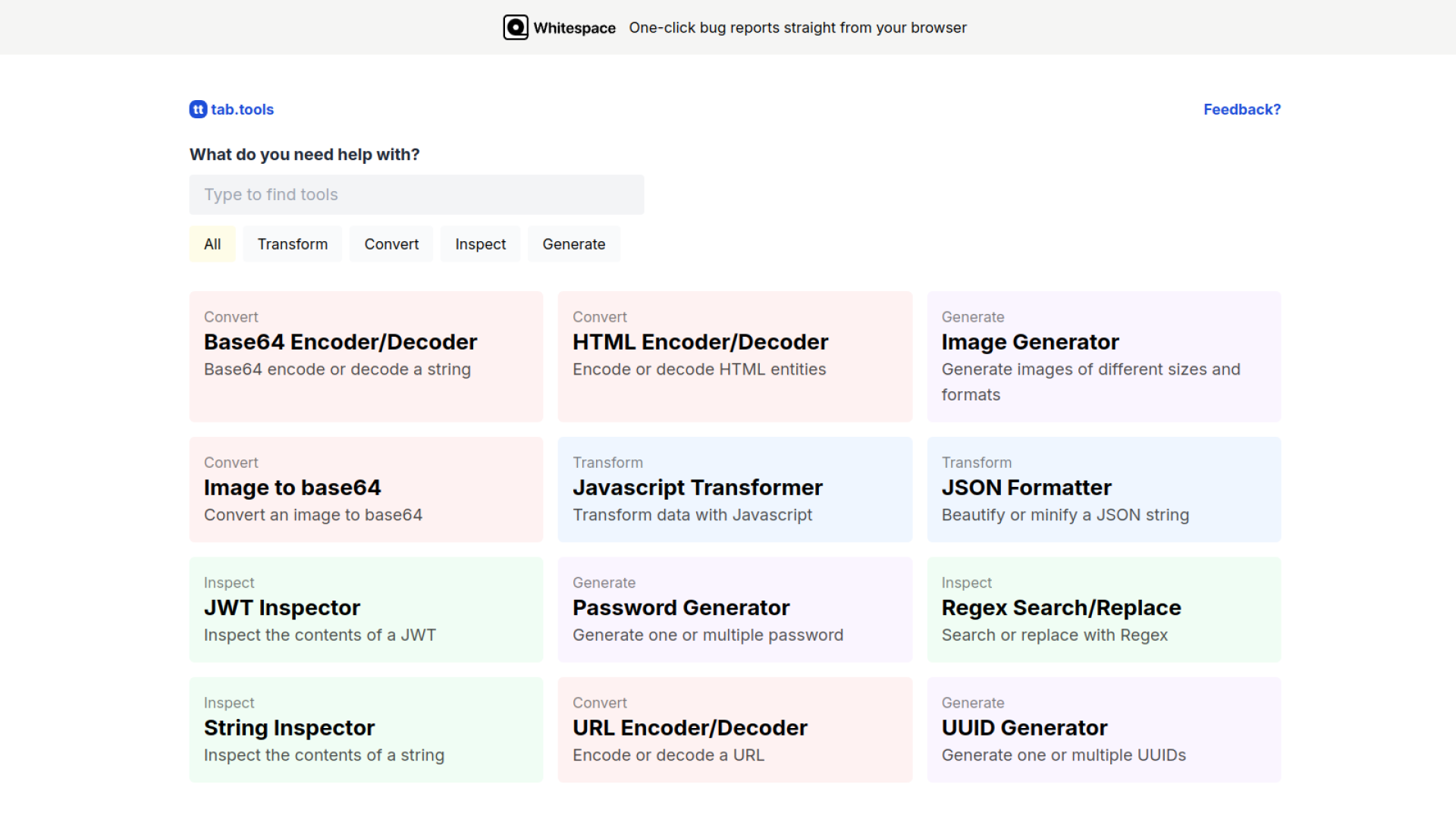Open the UUID Generator card

pos(1103,729)
